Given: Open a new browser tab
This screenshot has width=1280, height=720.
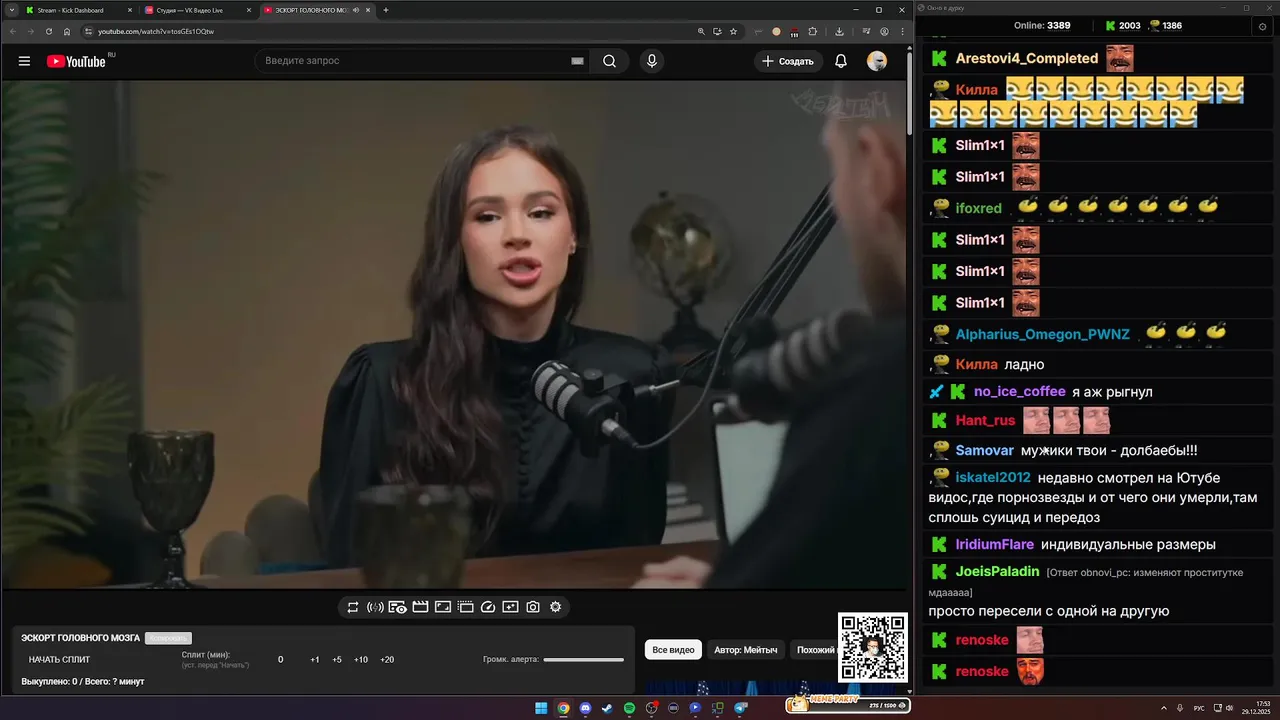Looking at the screenshot, I should pos(386,10).
